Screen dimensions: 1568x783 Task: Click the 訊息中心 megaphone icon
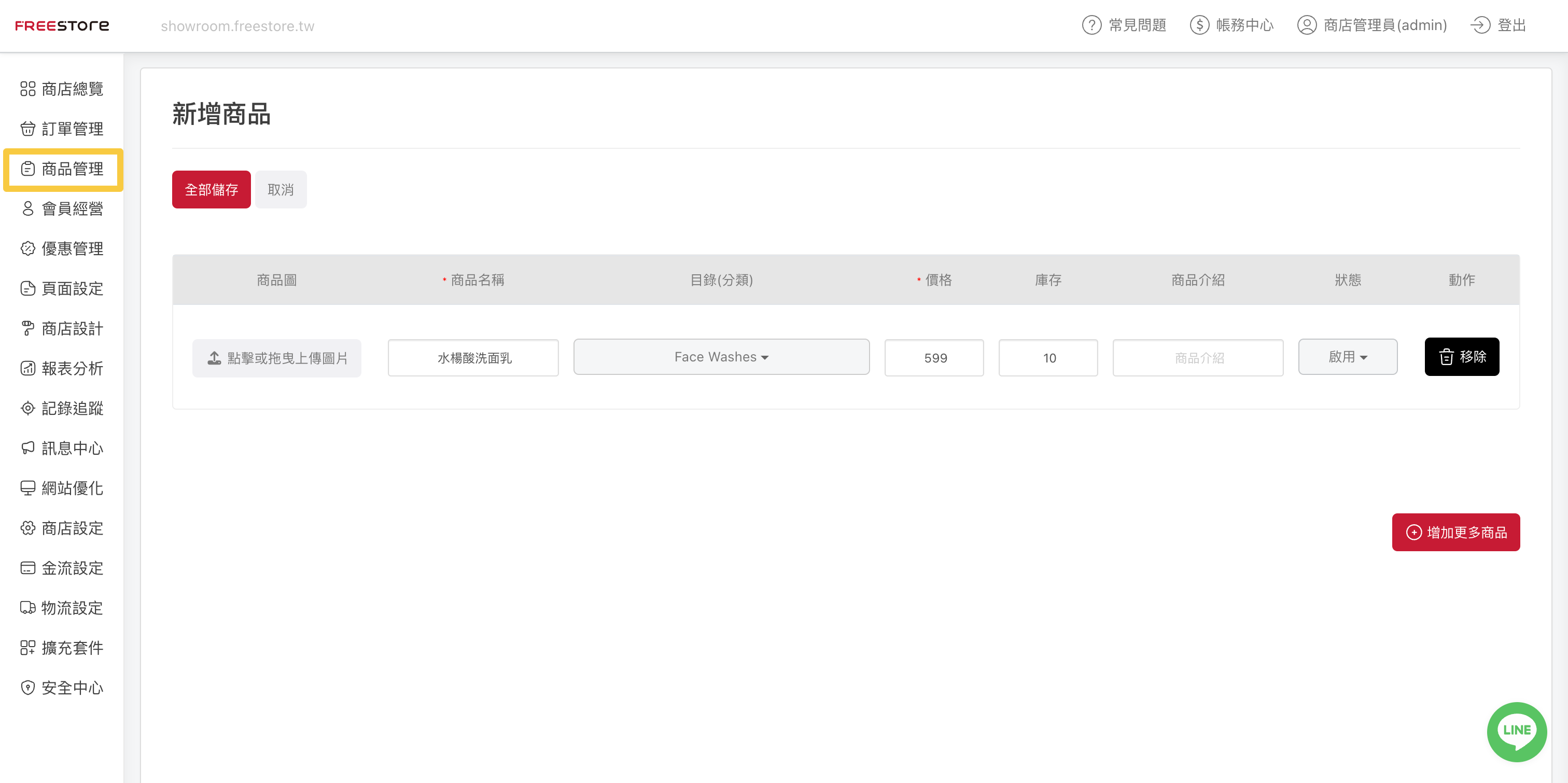27,448
